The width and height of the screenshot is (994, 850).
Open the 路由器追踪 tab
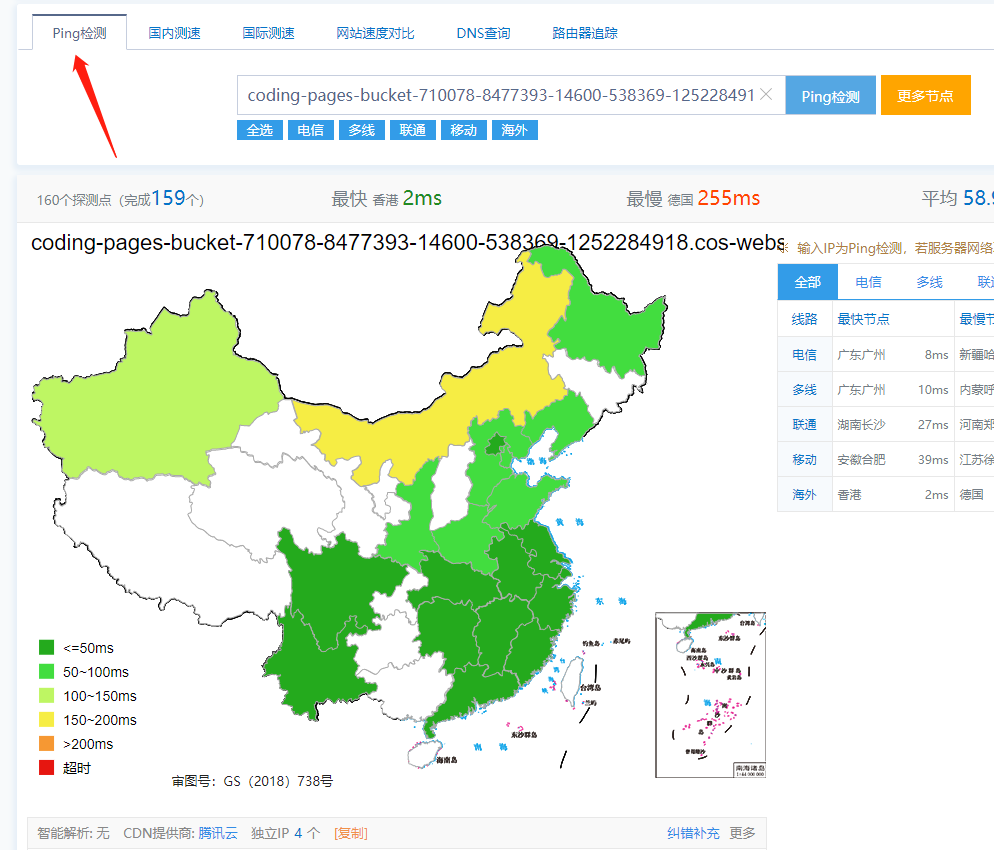pos(584,33)
